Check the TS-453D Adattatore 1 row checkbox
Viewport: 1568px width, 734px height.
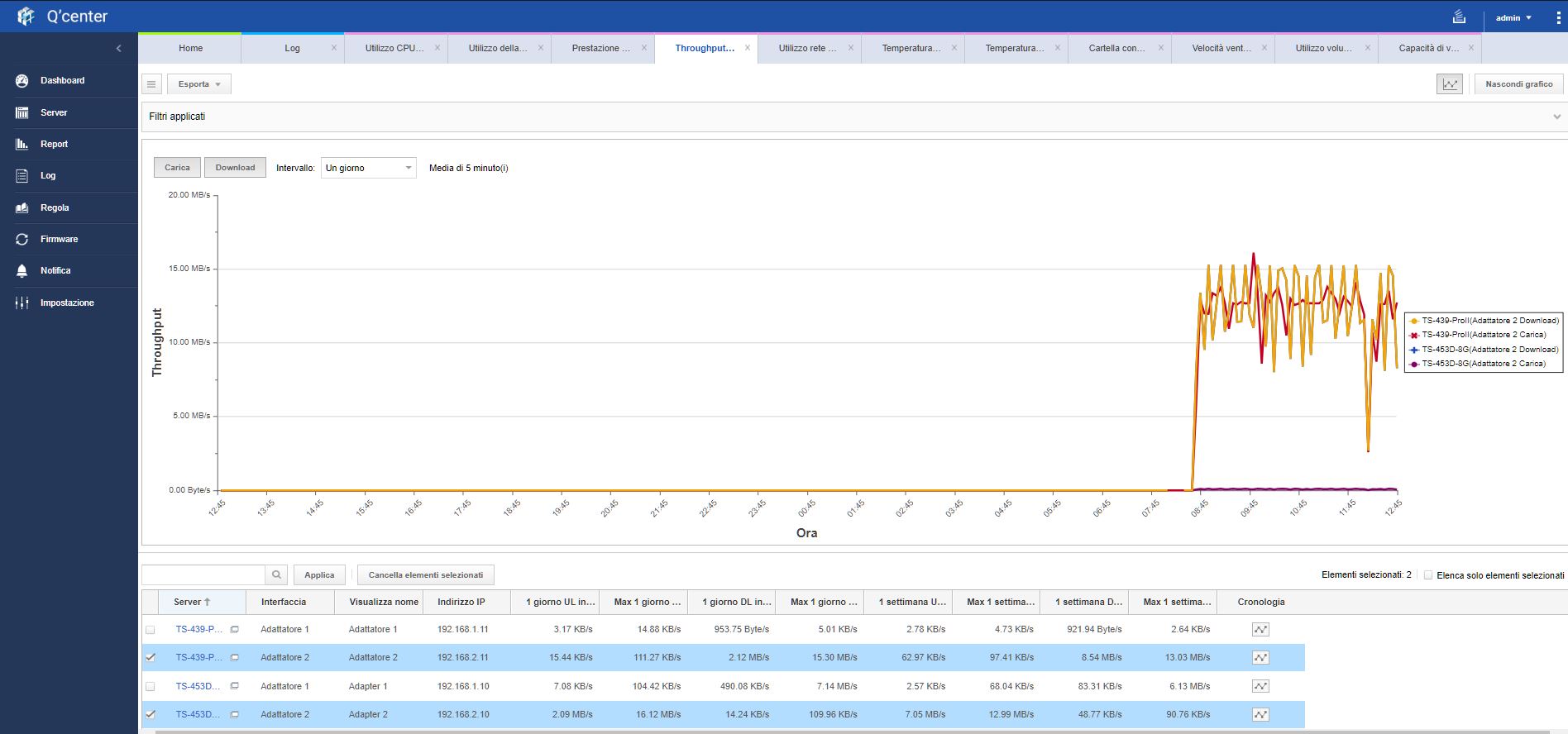[x=151, y=687]
